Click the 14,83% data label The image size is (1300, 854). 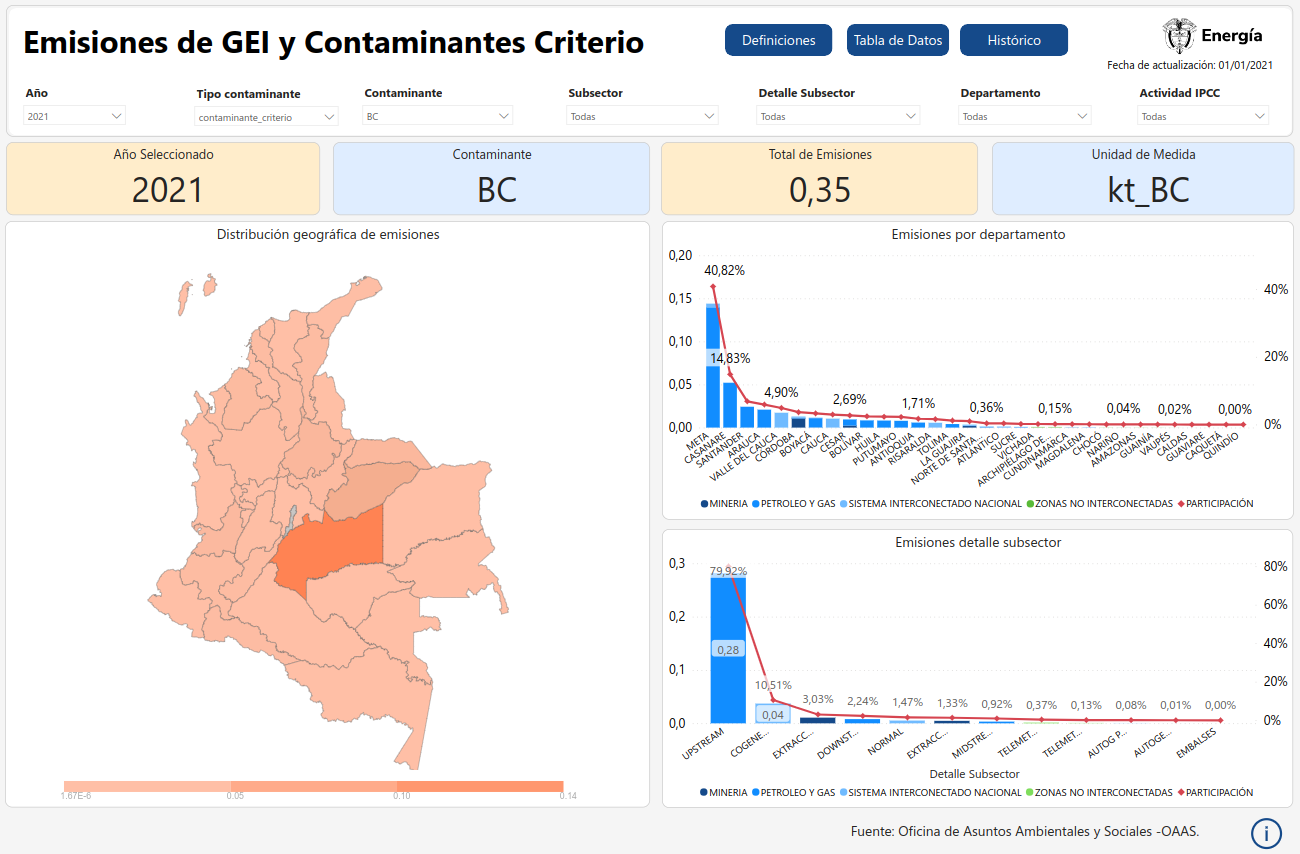tap(730, 358)
